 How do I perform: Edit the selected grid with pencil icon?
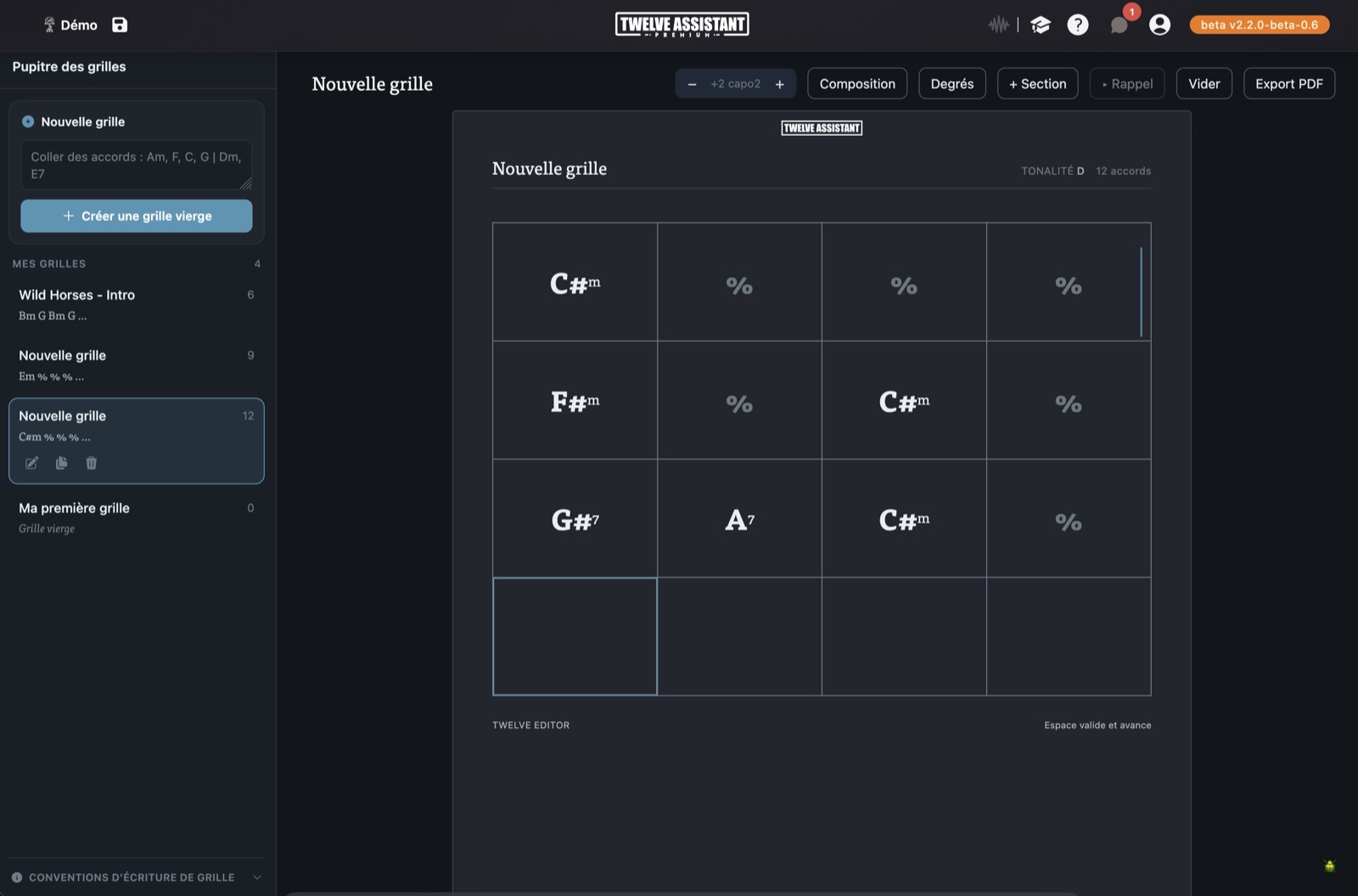[x=31, y=462]
